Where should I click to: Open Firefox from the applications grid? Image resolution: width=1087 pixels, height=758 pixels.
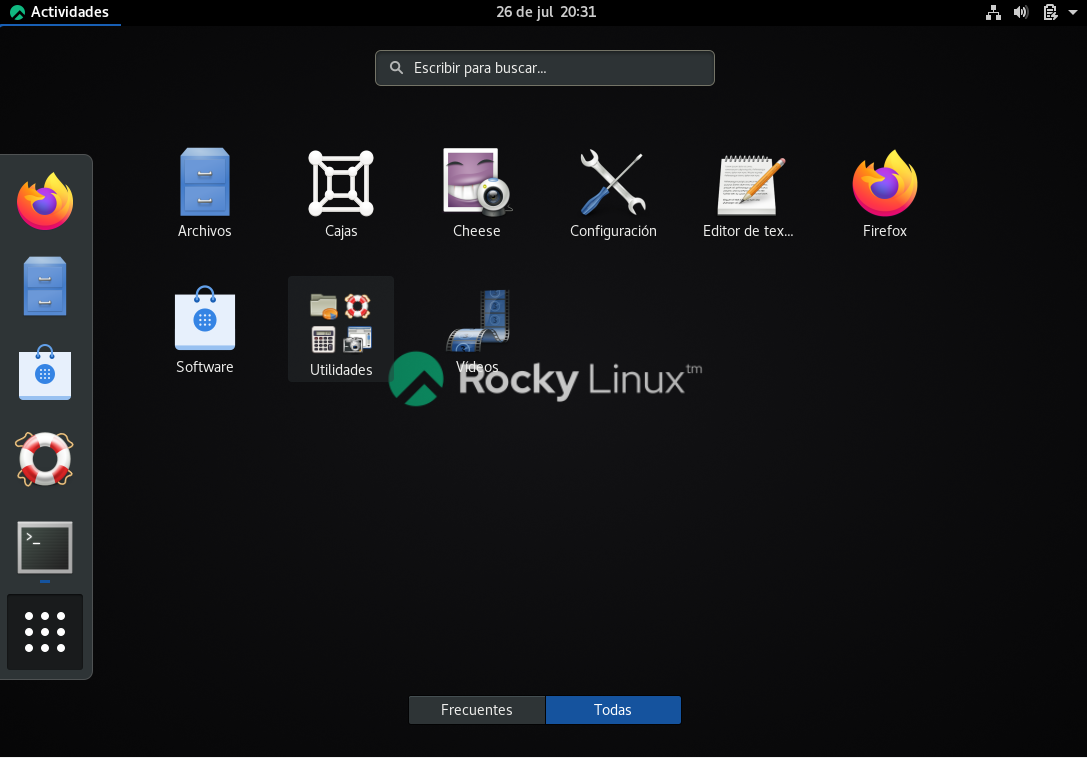pos(885,193)
